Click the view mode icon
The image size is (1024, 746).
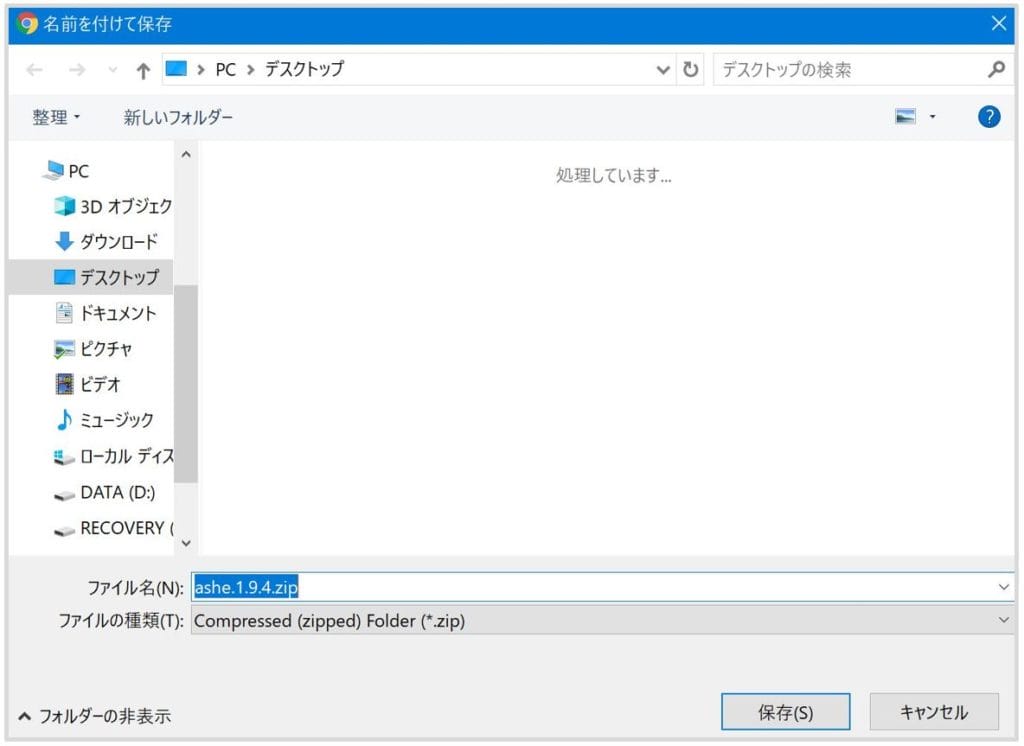click(906, 117)
